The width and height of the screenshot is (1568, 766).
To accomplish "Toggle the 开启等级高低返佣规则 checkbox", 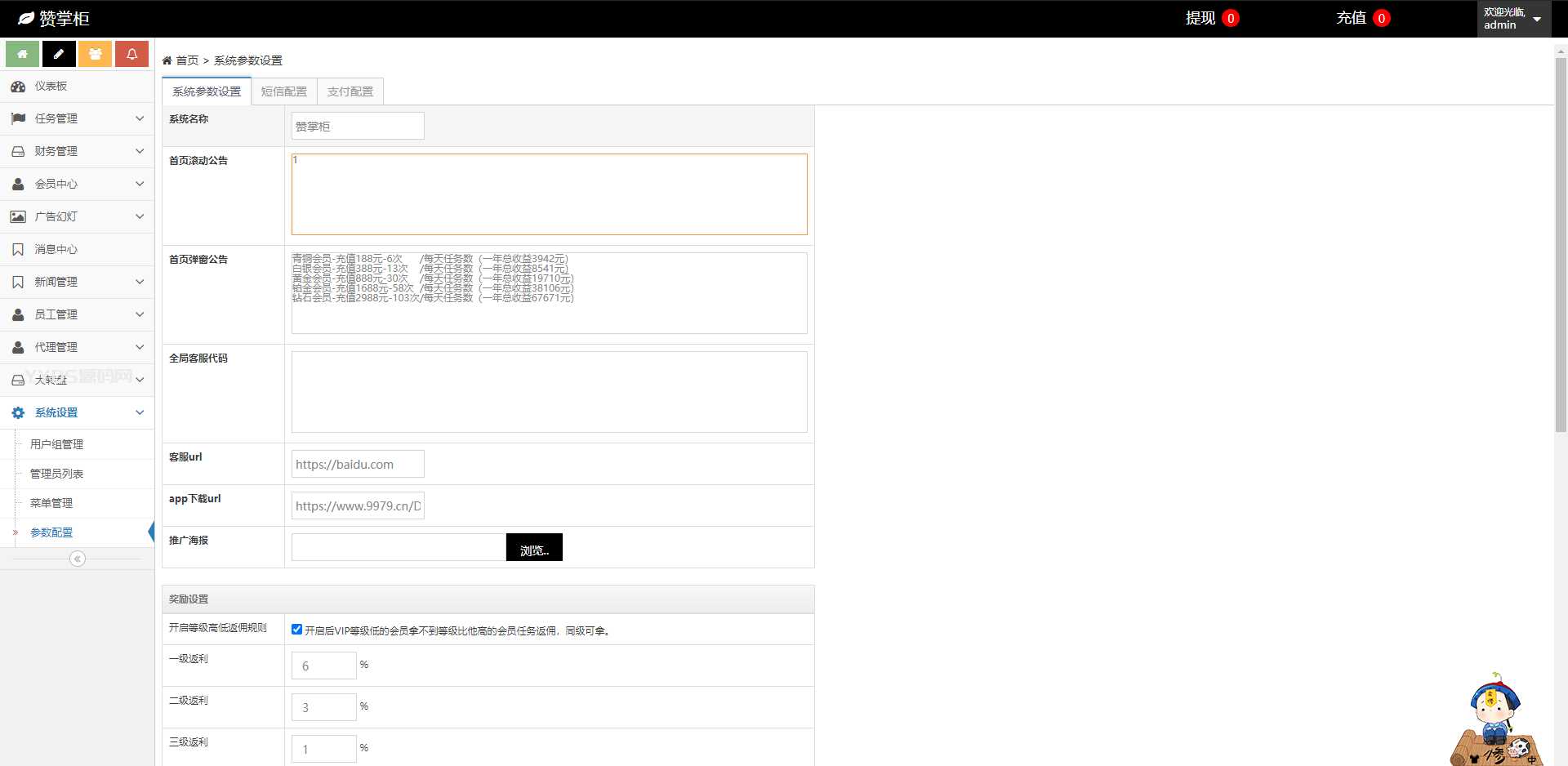I will (x=296, y=630).
